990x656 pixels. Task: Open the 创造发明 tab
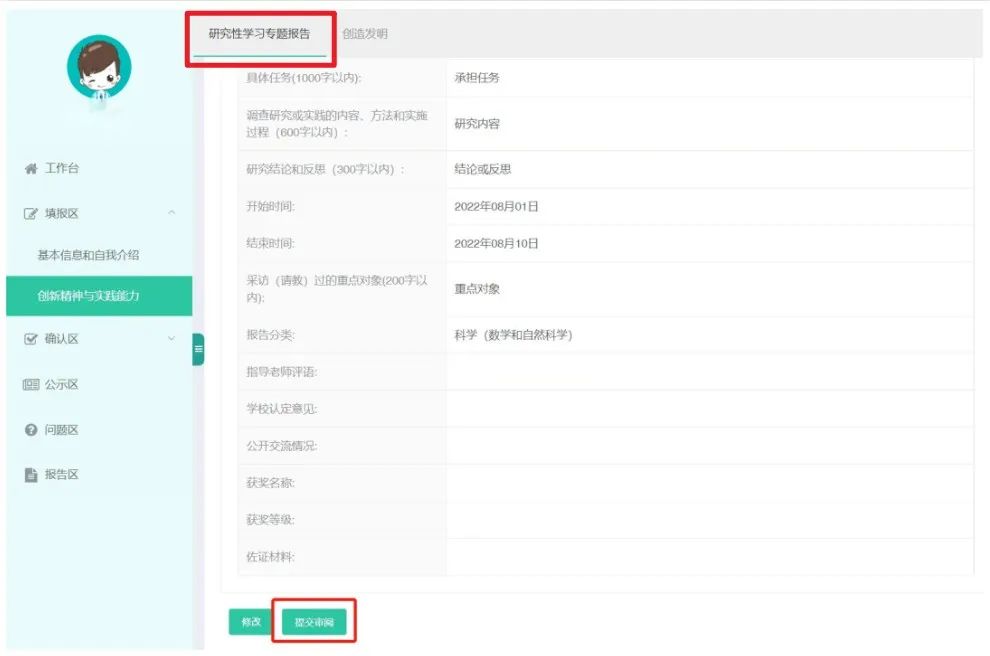click(365, 34)
